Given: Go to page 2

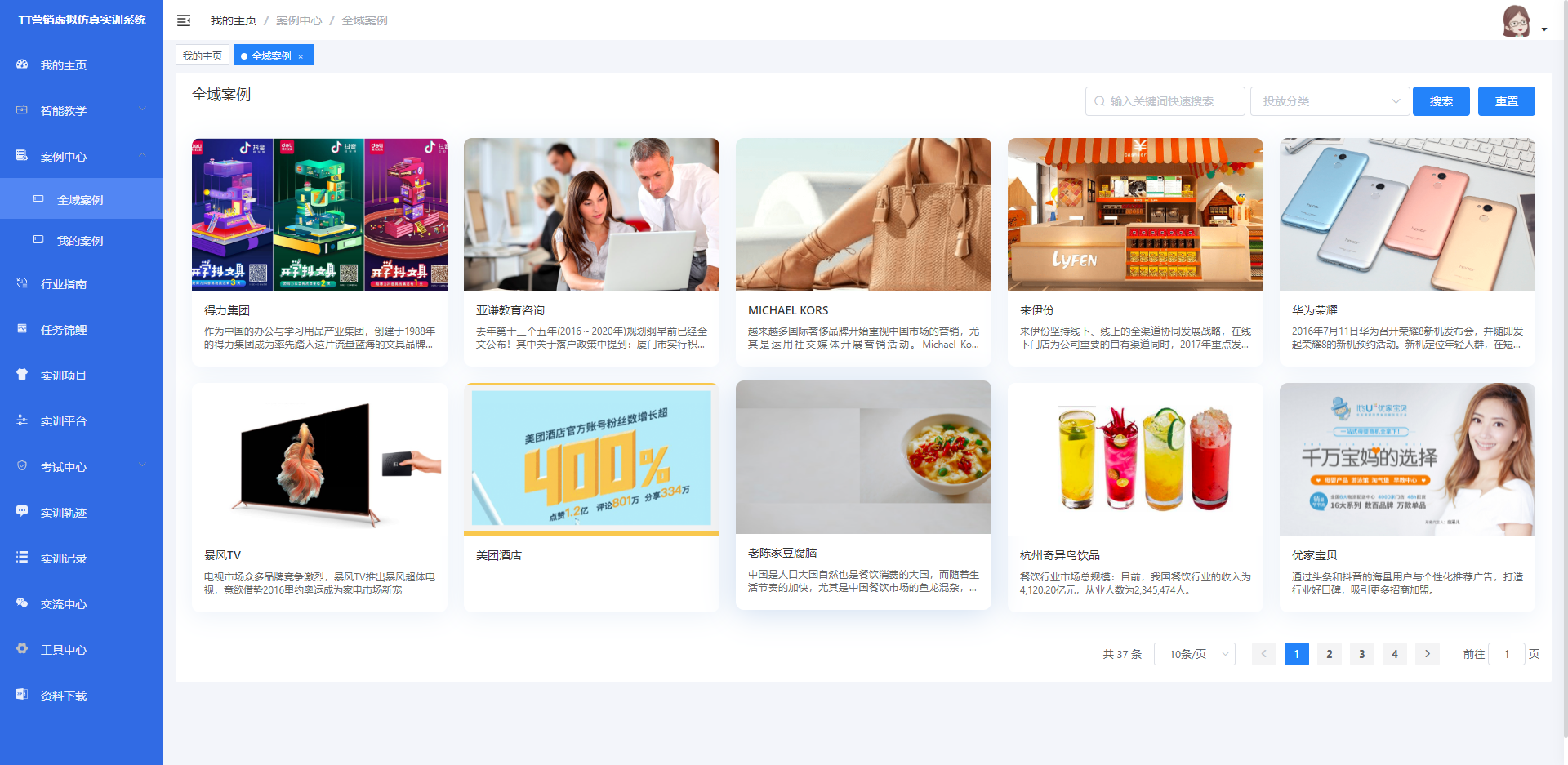Looking at the screenshot, I should tap(1329, 654).
